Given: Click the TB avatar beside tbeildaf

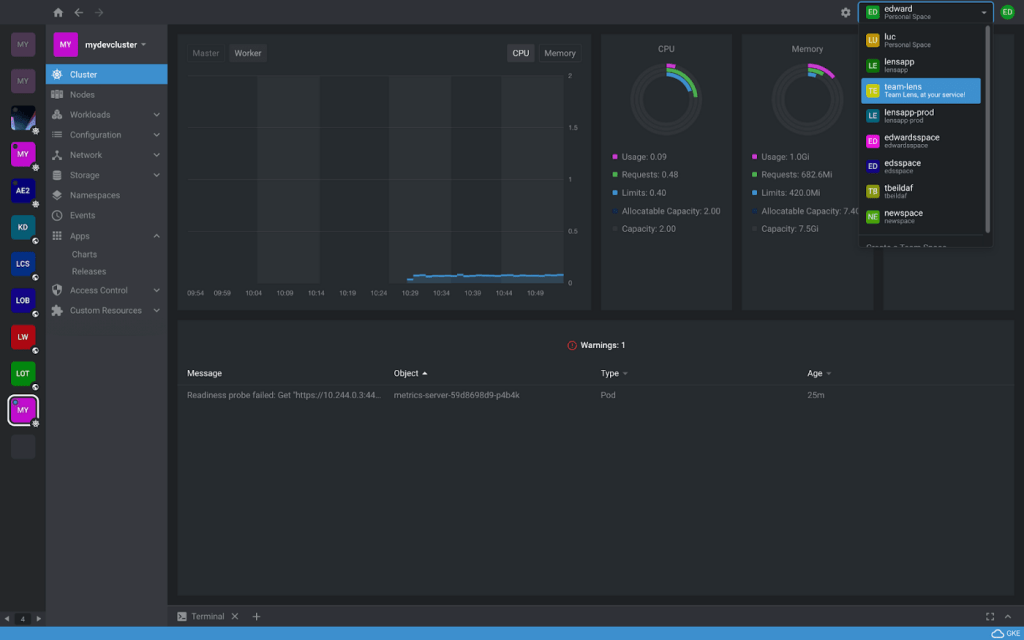Looking at the screenshot, I should (872, 191).
